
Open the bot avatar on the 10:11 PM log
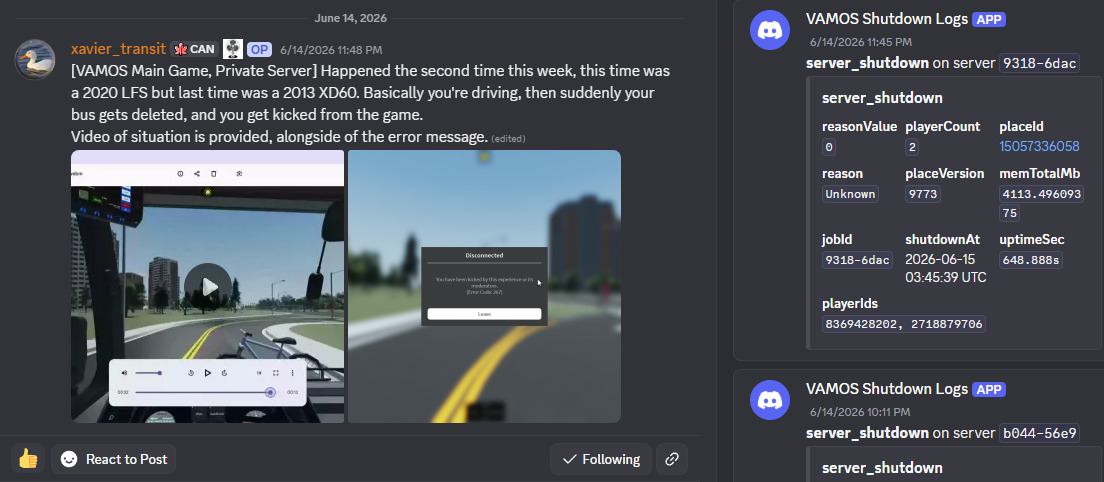pyautogui.click(x=770, y=400)
